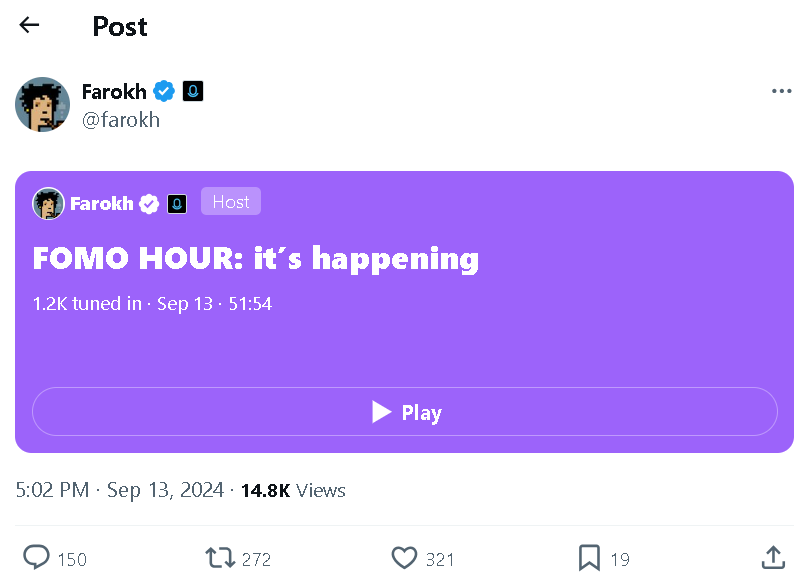Bookmark the post via the bookmark icon
The width and height of the screenshot is (808, 587).
click(x=589, y=558)
